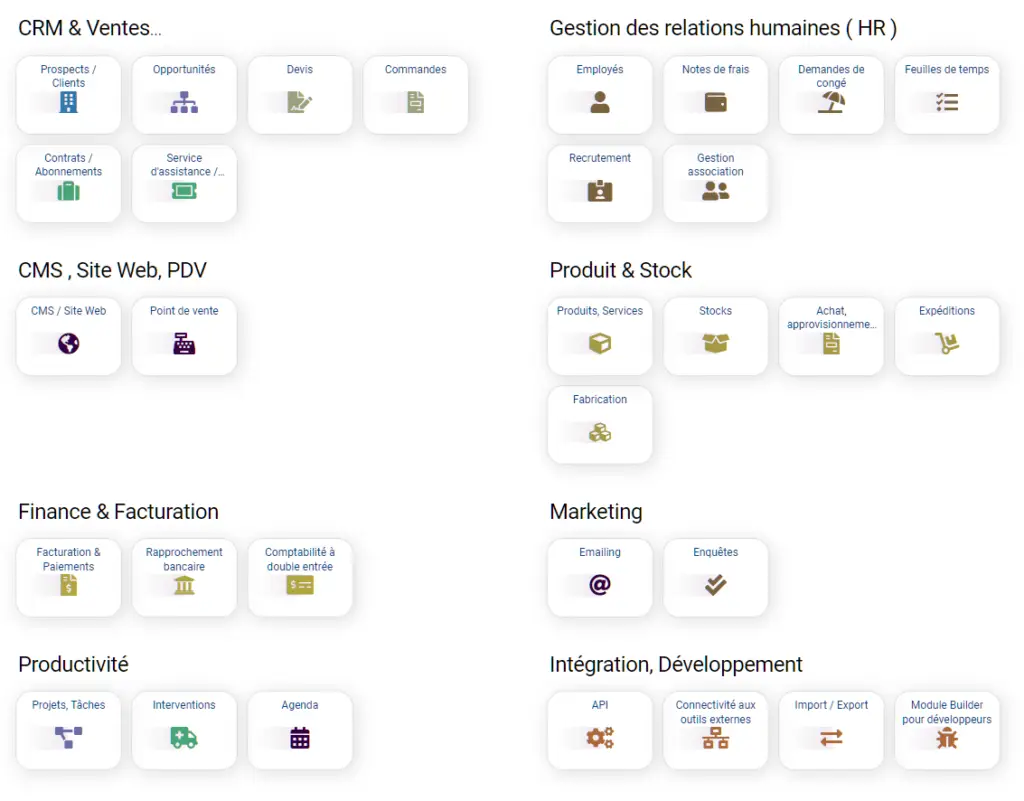
Task: Open the Rapprochement bancaire bank icon
Action: click(184, 586)
